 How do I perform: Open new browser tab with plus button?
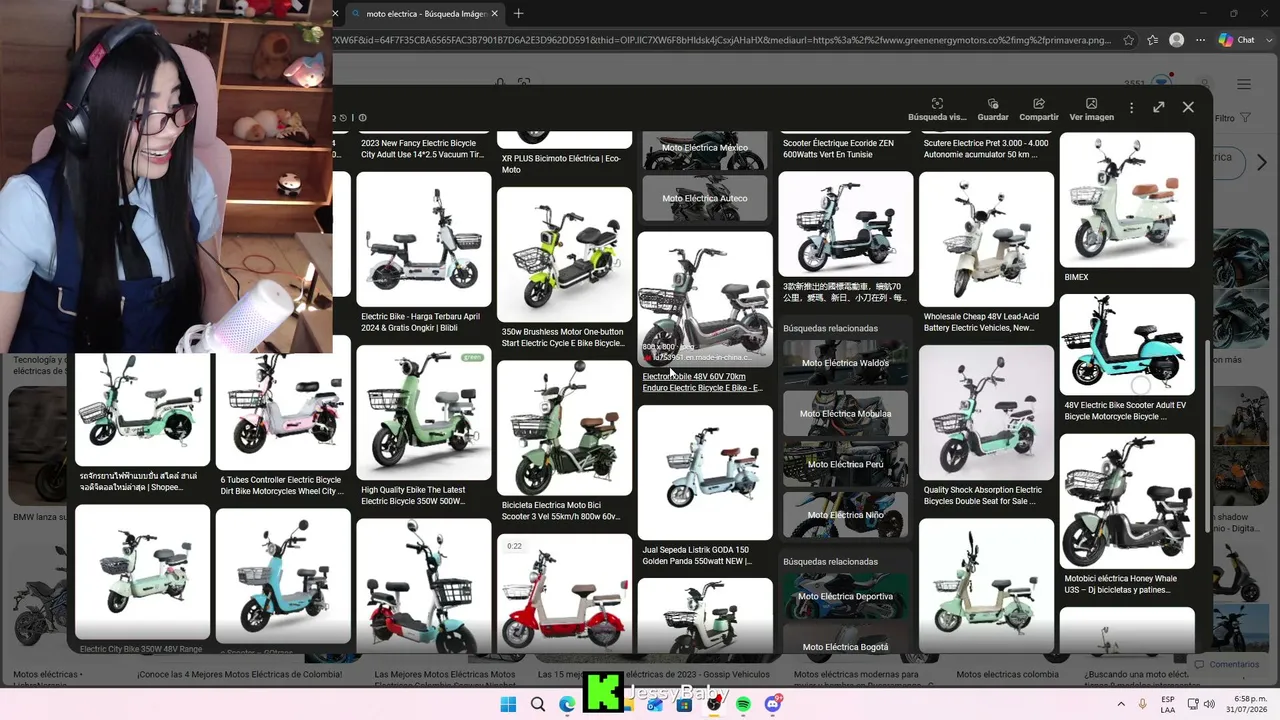pyautogui.click(x=518, y=14)
